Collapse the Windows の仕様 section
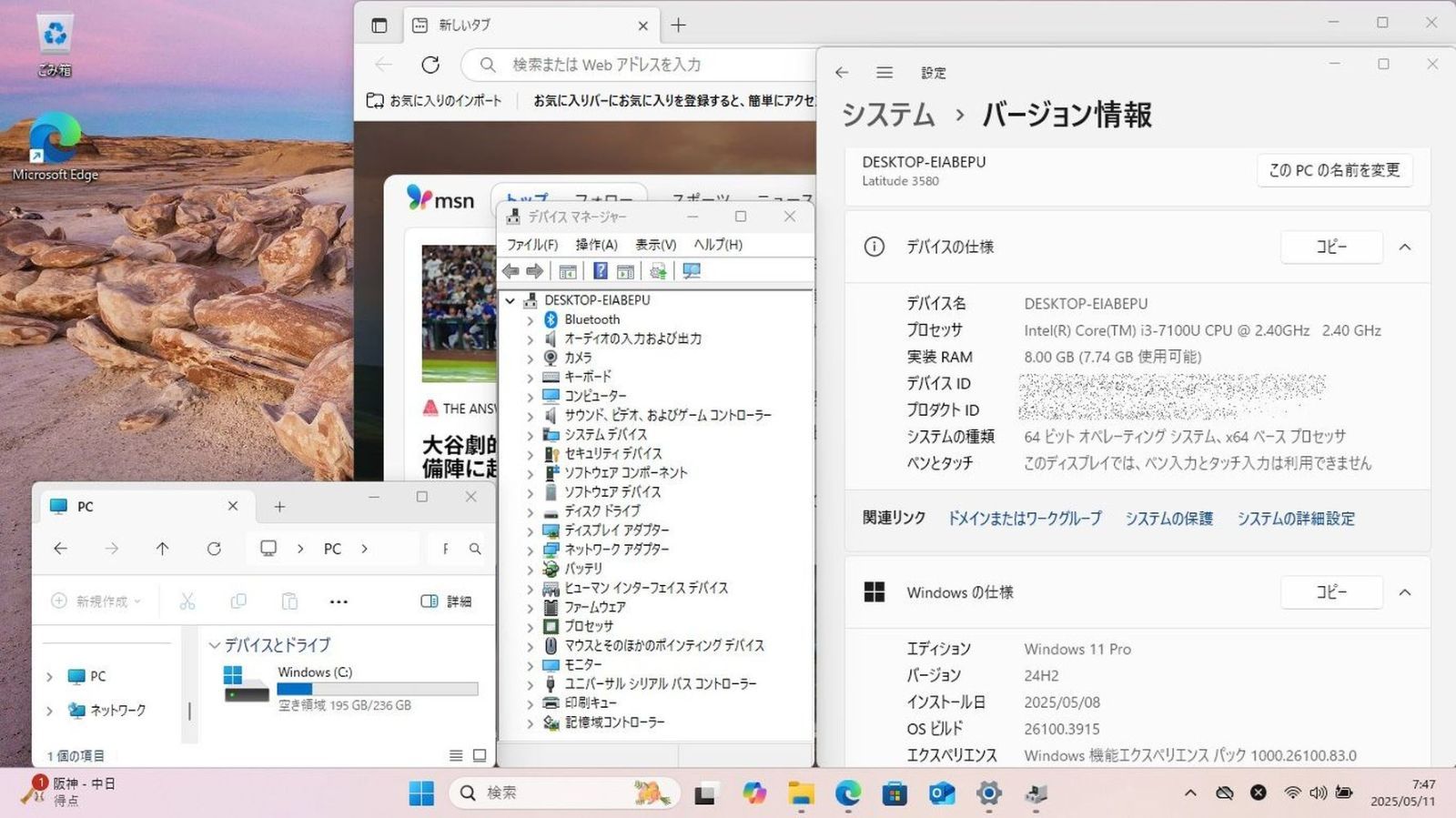The width and height of the screenshot is (1456, 818). pyautogui.click(x=1405, y=592)
